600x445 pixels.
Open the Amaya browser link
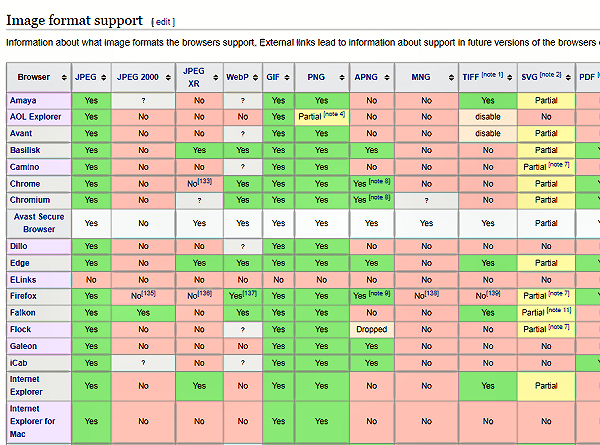23,100
